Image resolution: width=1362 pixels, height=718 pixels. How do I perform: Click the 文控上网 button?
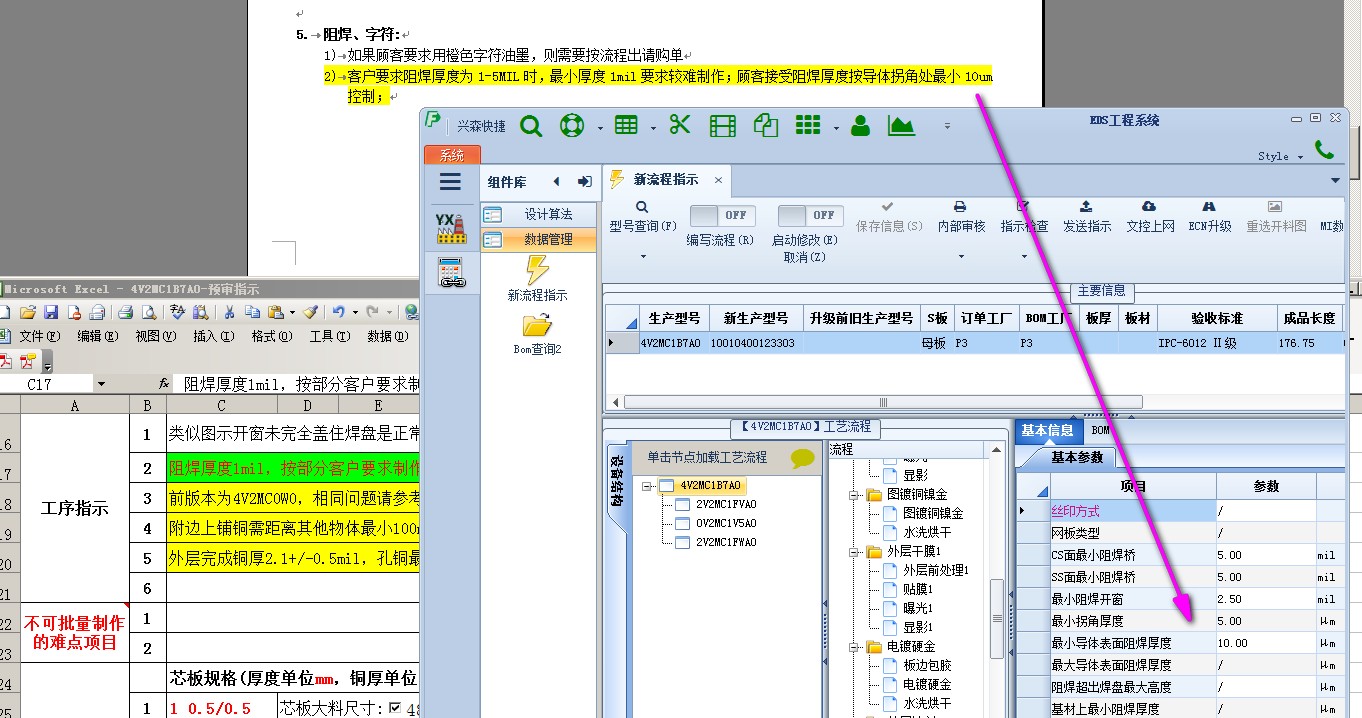[x=1150, y=218]
